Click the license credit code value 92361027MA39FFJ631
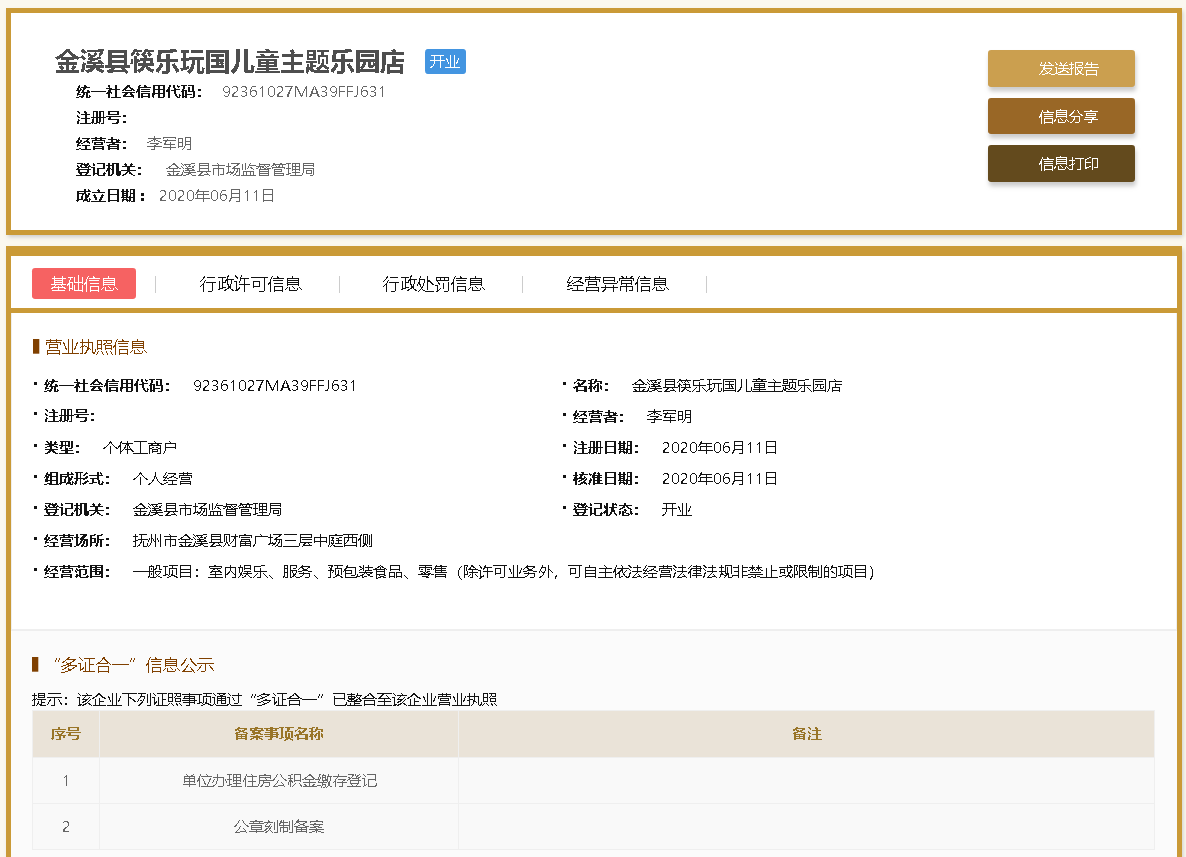 click(x=275, y=386)
